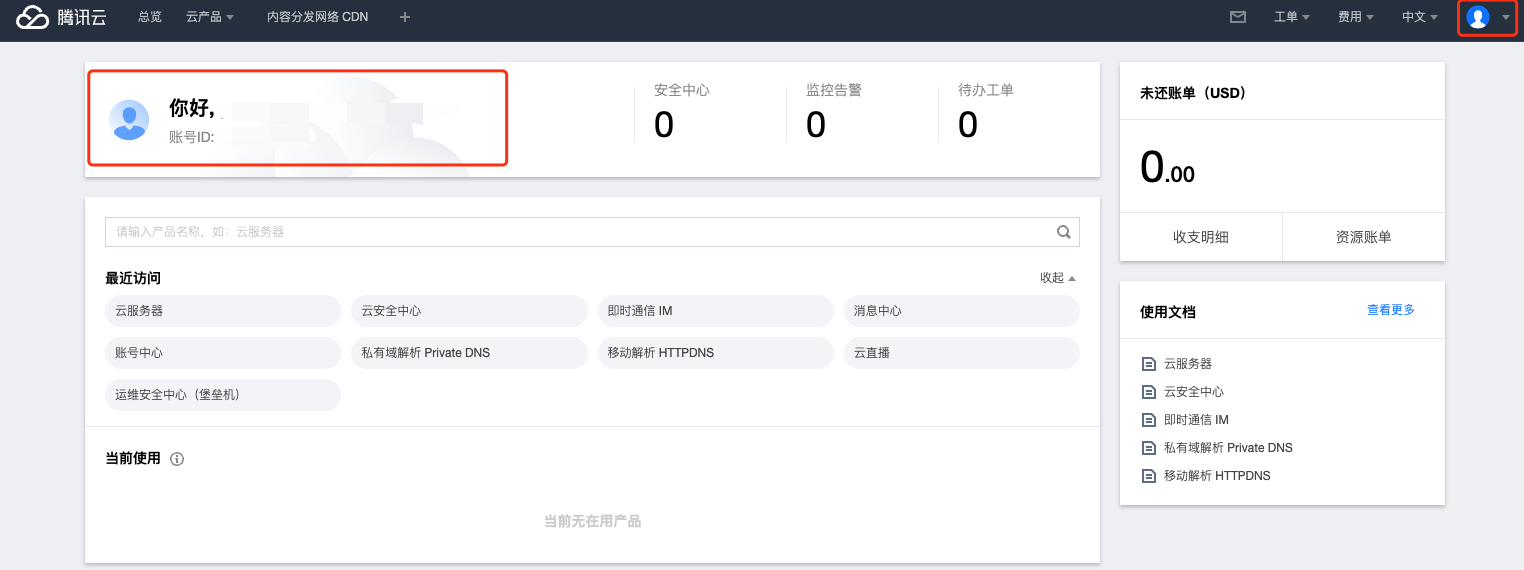Expand the 云产品 dropdown menu
1524x570 pixels.
click(x=210, y=17)
